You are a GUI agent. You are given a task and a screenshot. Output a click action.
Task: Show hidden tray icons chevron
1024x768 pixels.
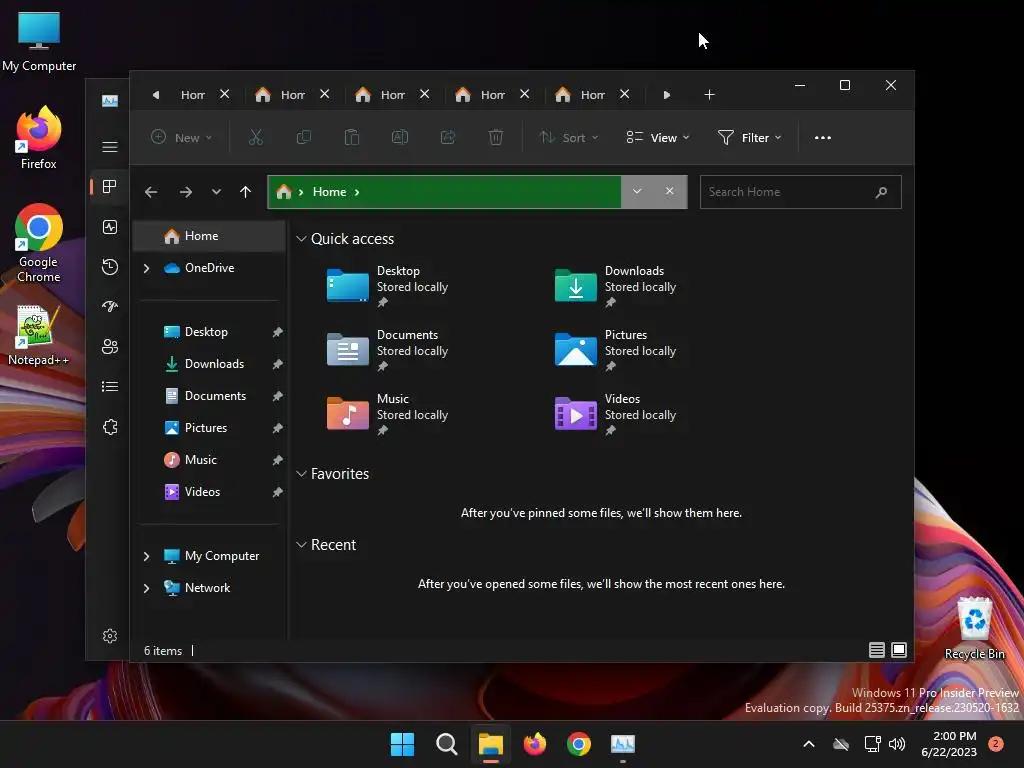(808, 744)
